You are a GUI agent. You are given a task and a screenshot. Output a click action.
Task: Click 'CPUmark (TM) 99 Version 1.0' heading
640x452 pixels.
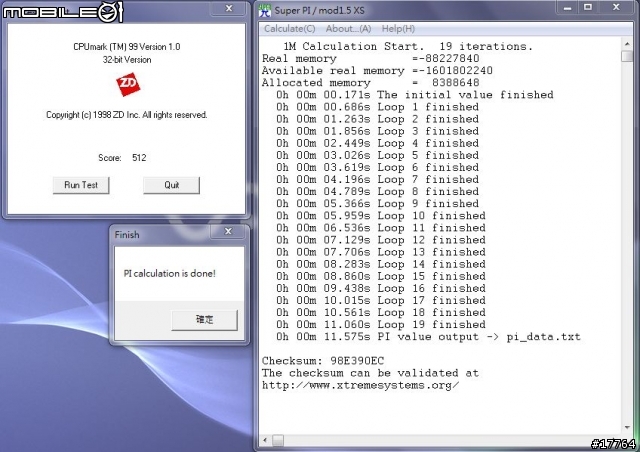(127, 47)
